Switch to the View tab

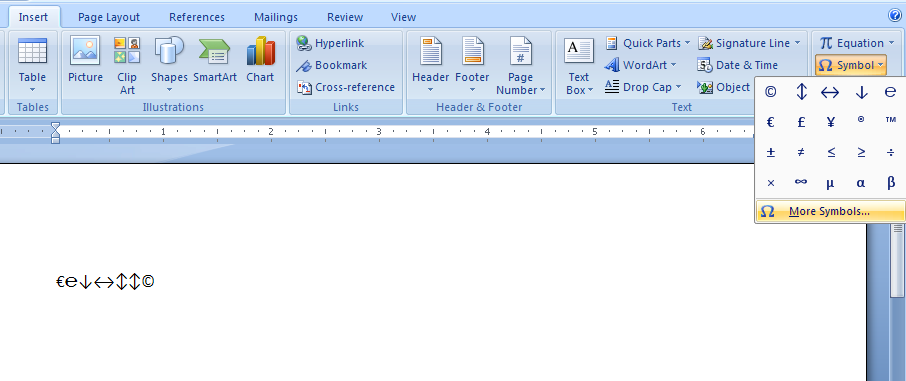[x=403, y=17]
